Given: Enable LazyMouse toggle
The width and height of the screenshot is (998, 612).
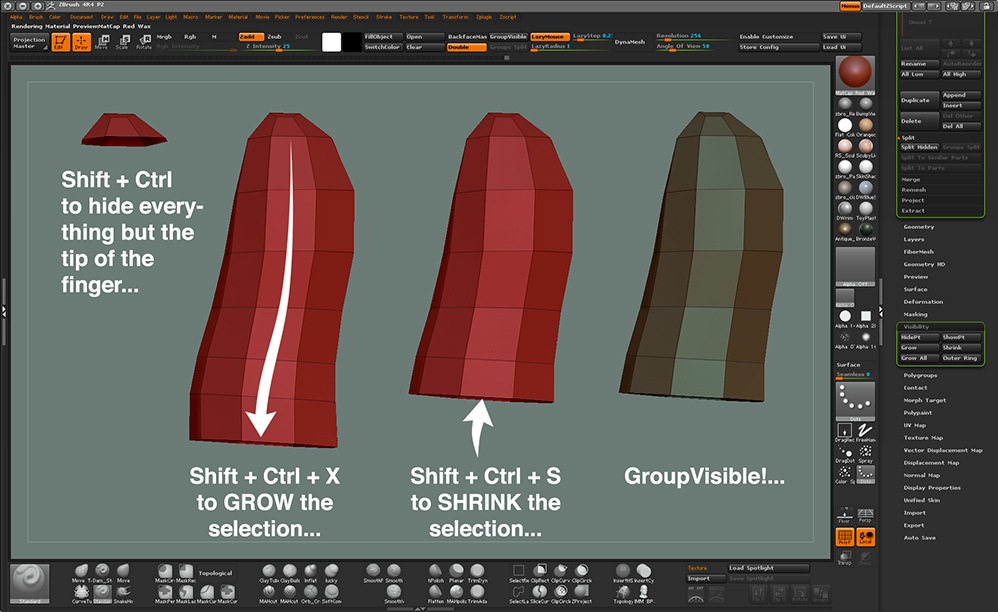Looking at the screenshot, I should click(x=548, y=36).
